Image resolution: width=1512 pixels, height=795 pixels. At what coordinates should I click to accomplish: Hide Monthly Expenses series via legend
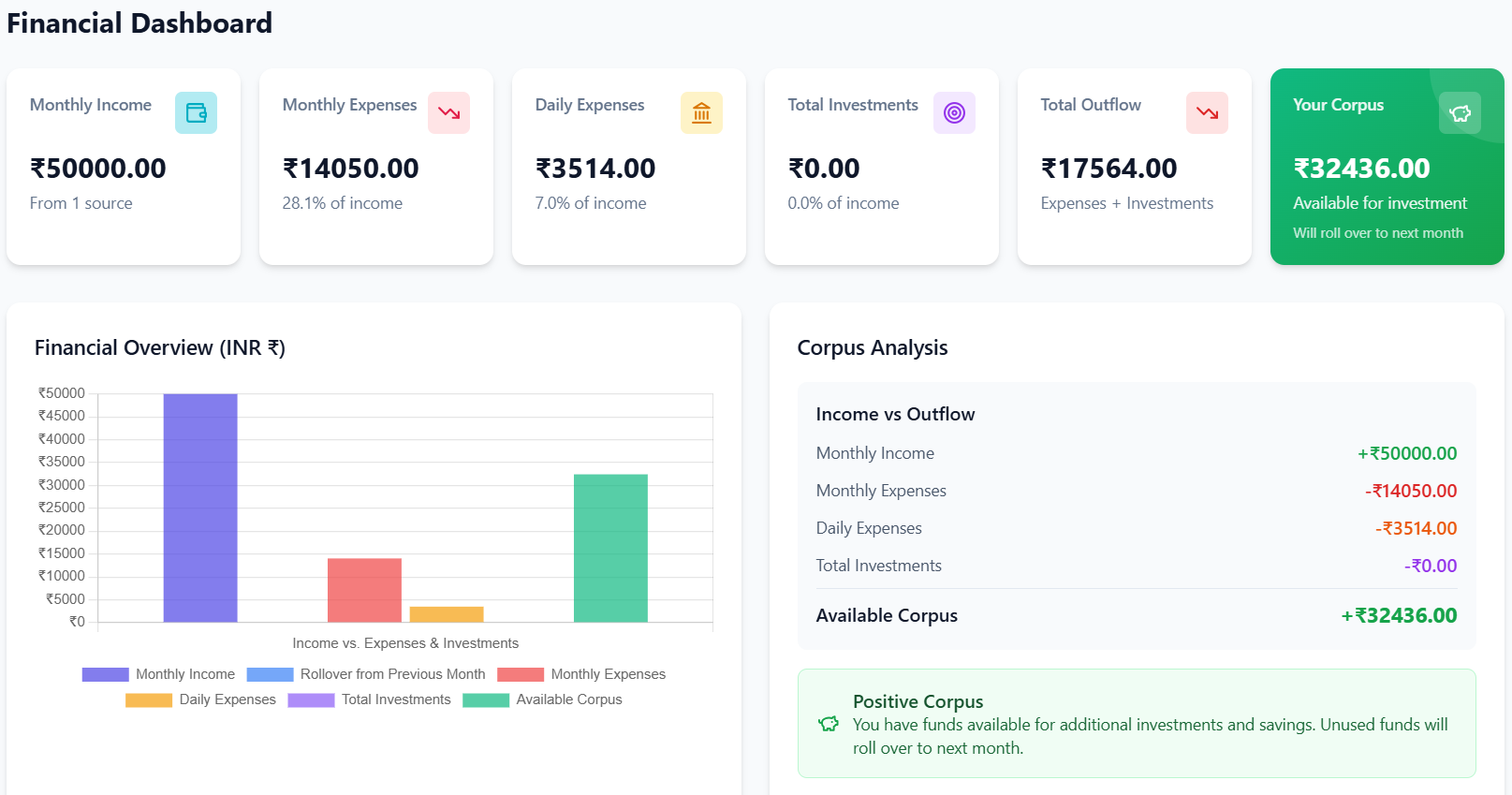[581, 674]
